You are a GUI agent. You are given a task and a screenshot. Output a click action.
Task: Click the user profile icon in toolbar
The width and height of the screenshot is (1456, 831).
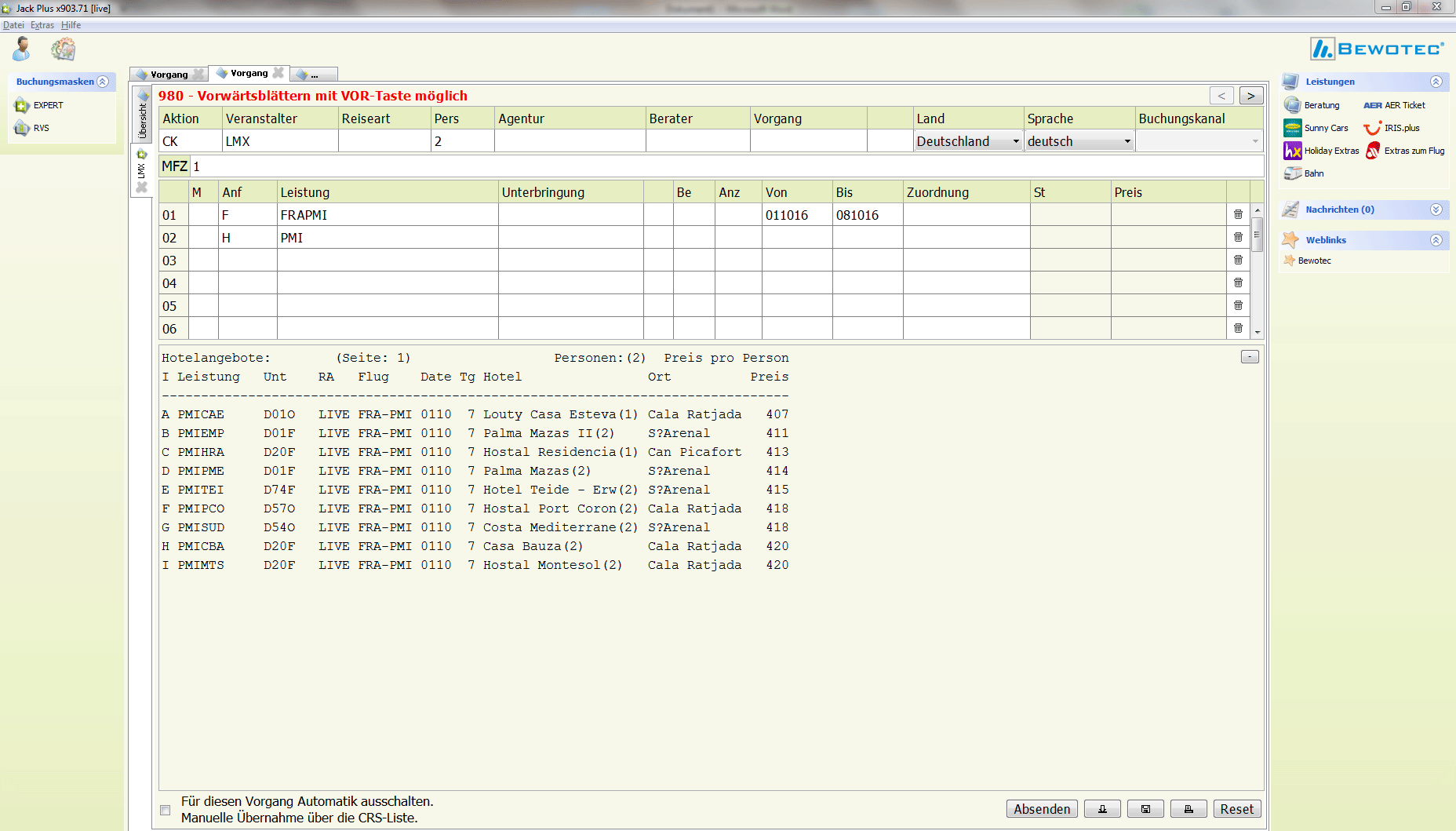pos(22,49)
